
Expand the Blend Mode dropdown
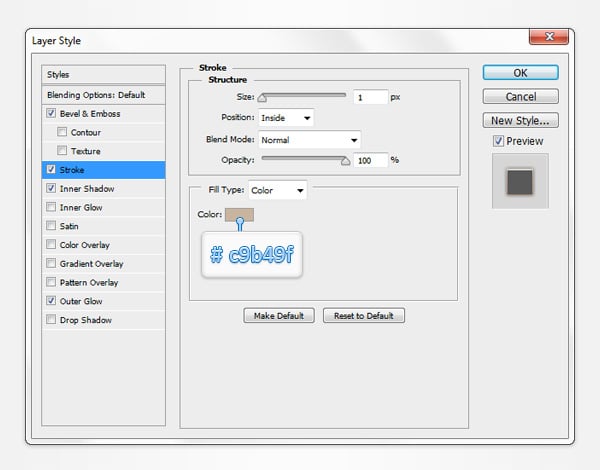pos(309,139)
